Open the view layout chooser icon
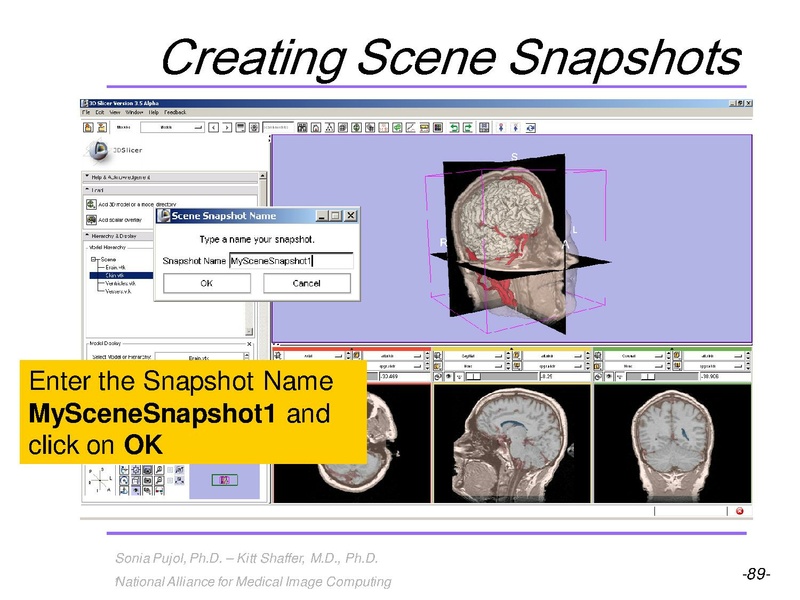Image resolution: width=800 pixels, height=600 pixels. tap(484, 127)
